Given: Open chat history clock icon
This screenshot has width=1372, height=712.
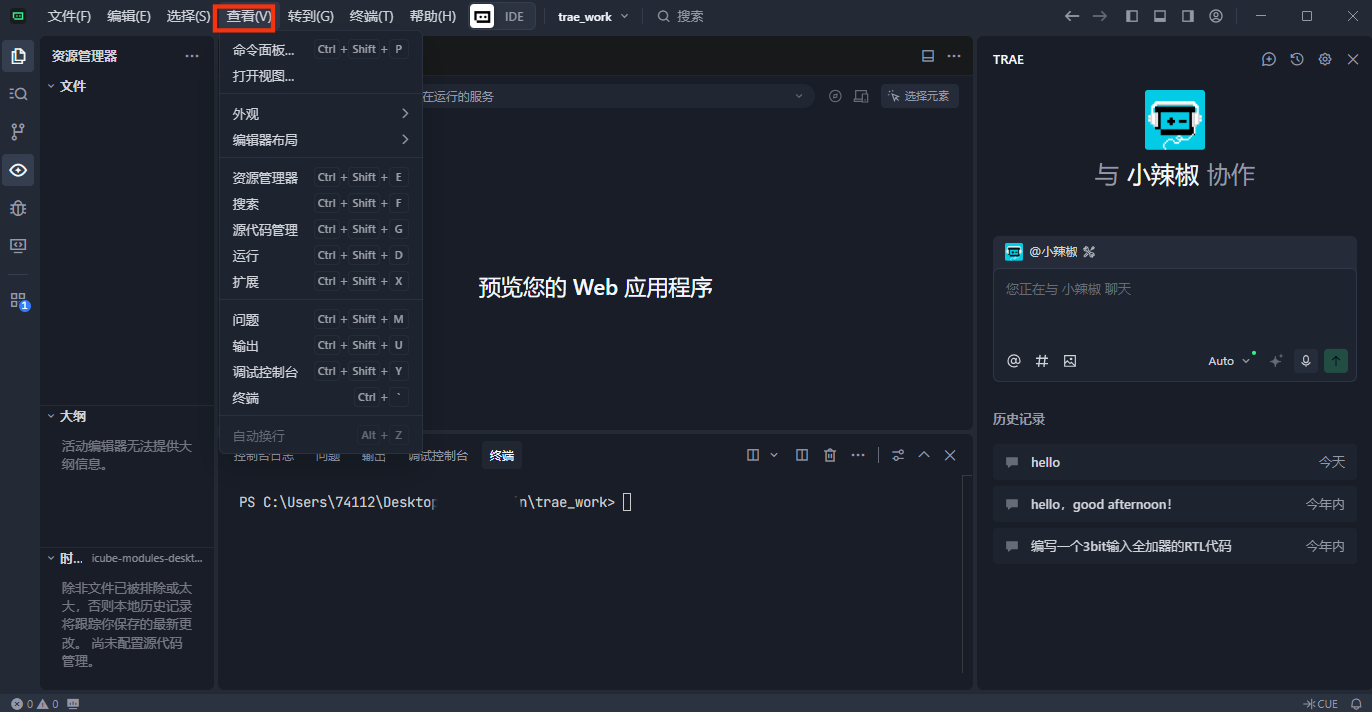Looking at the screenshot, I should click(1297, 59).
